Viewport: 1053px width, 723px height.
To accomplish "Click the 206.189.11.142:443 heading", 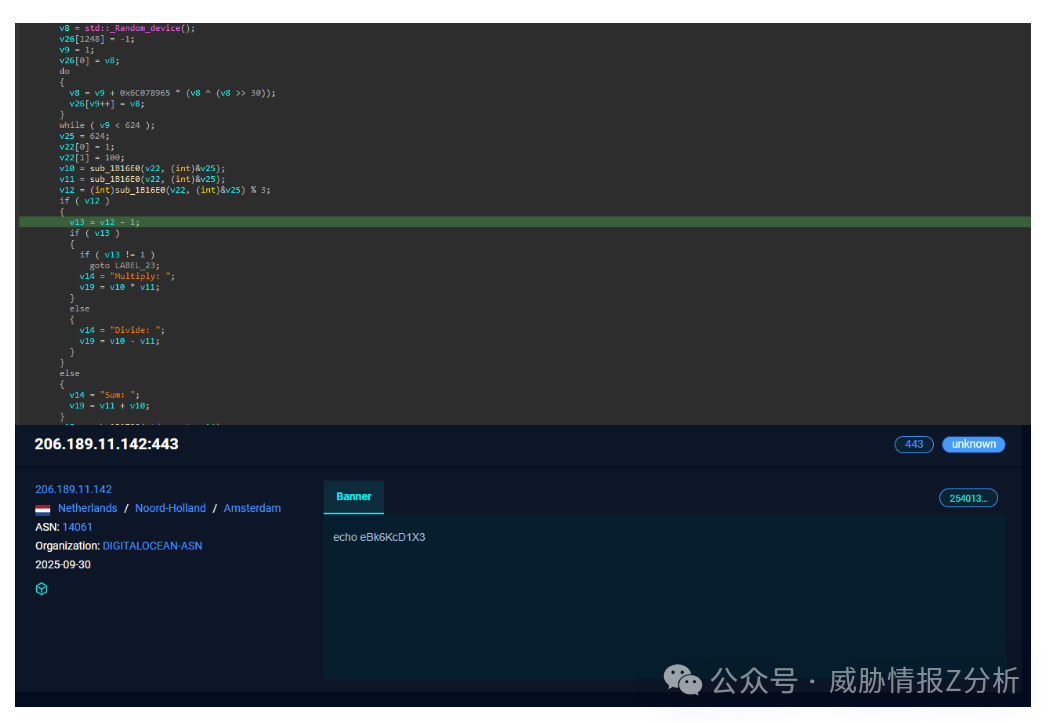I will click(x=107, y=444).
